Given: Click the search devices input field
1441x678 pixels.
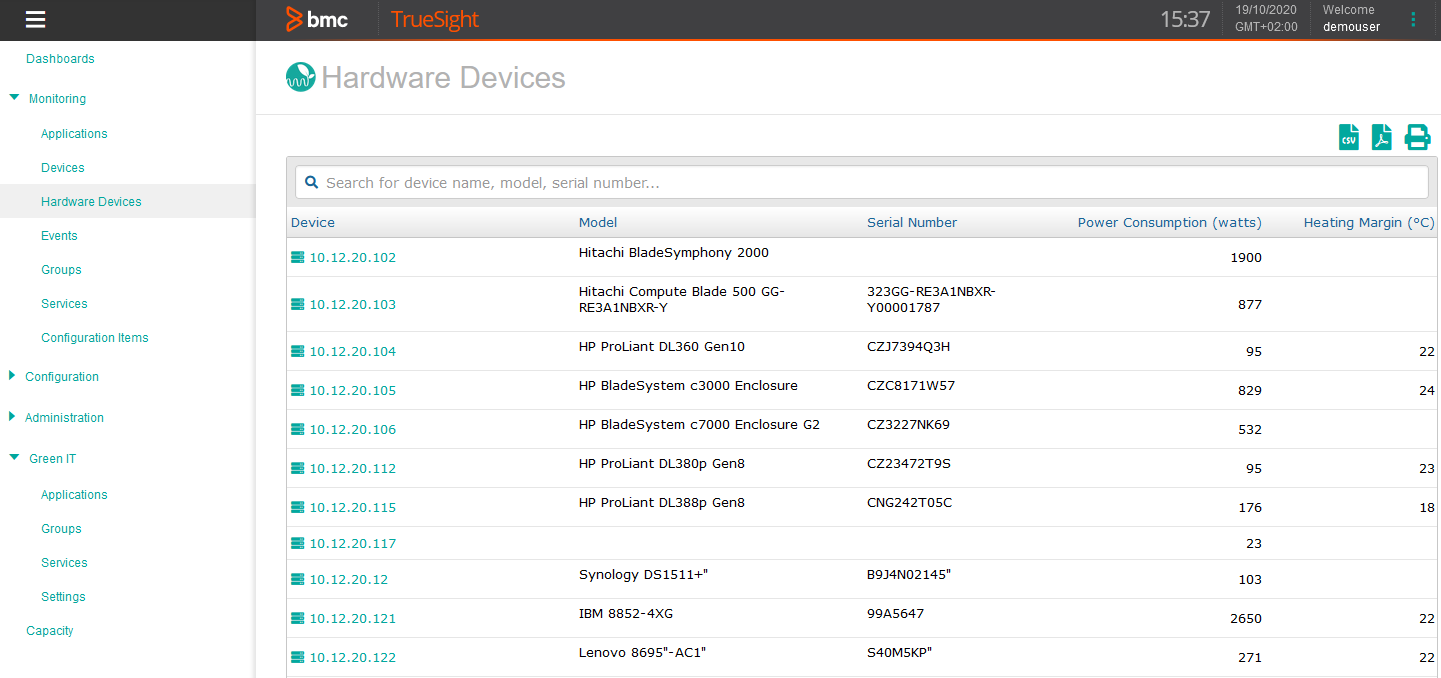Looking at the screenshot, I should tap(861, 182).
